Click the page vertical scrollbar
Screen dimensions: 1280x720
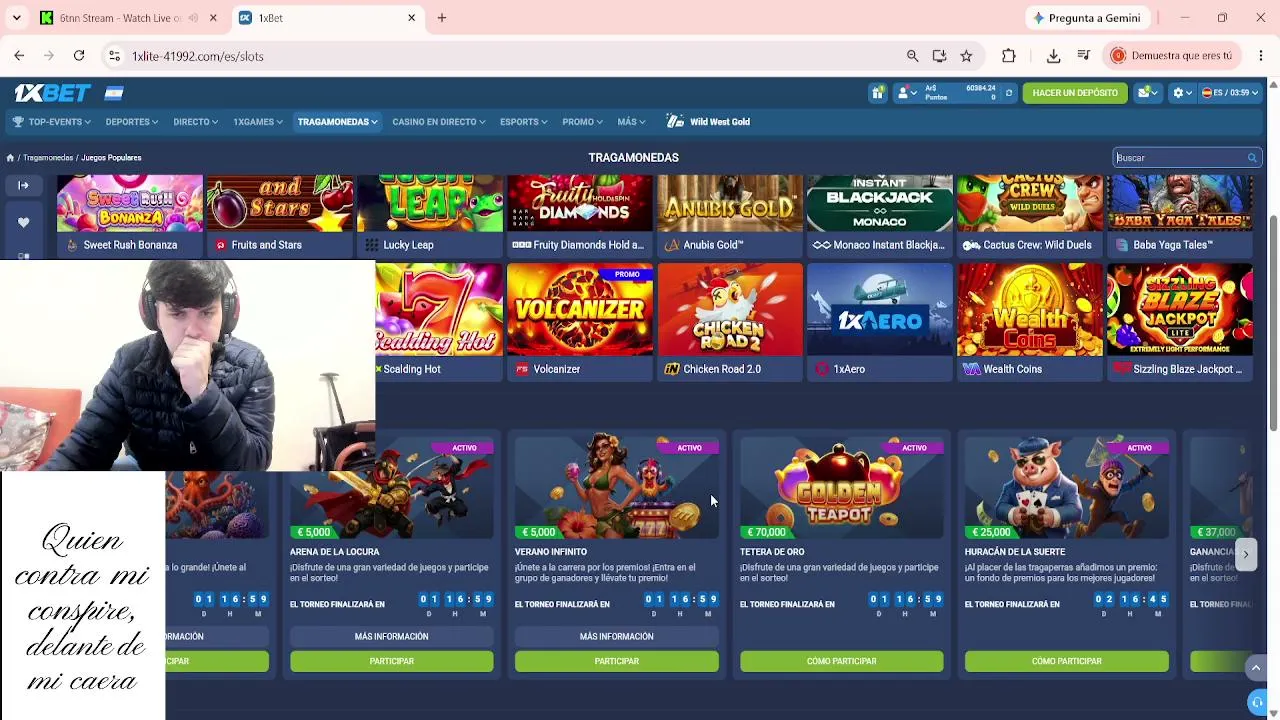(x=1273, y=322)
